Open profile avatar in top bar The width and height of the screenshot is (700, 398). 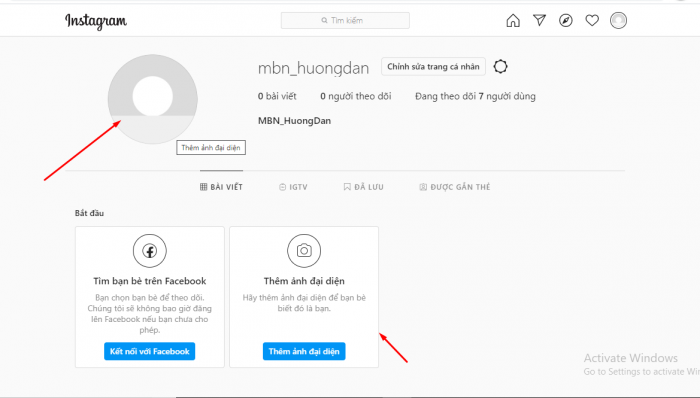point(618,21)
